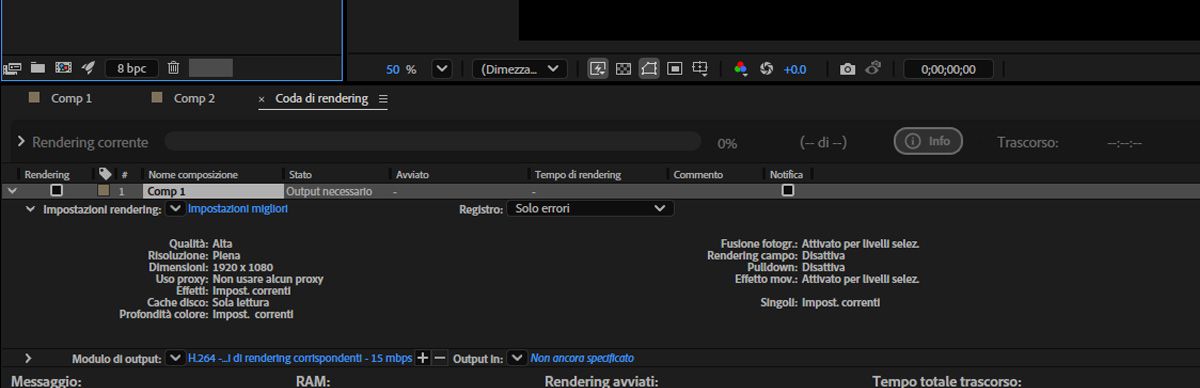Open the Coda di rendering panel menu

(383, 99)
